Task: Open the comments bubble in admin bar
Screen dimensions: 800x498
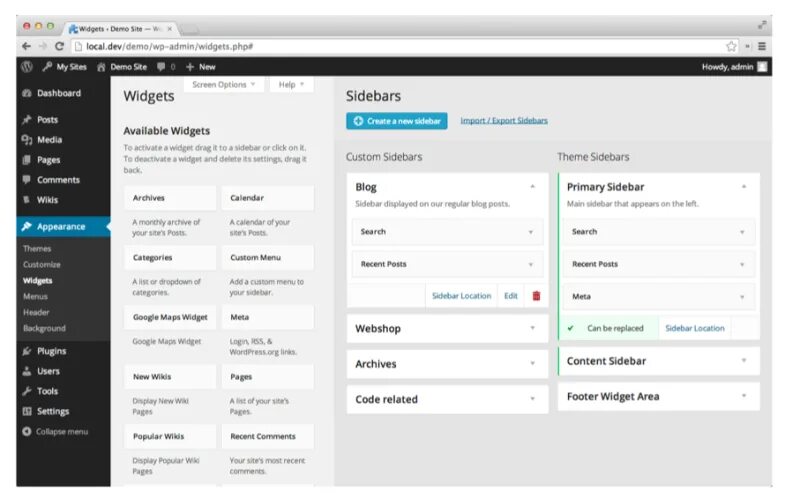Action: point(161,67)
